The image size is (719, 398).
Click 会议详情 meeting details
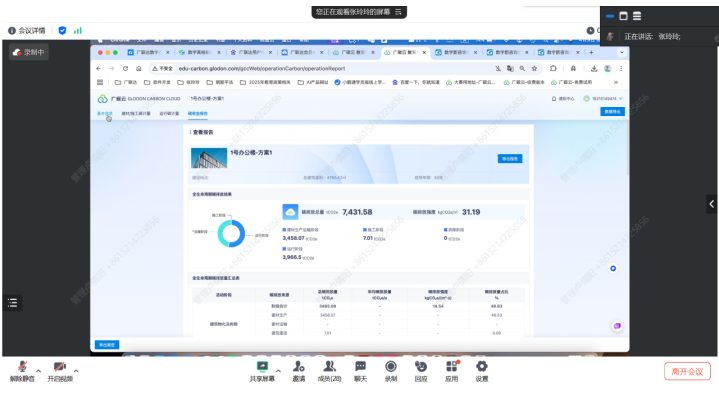27,30
